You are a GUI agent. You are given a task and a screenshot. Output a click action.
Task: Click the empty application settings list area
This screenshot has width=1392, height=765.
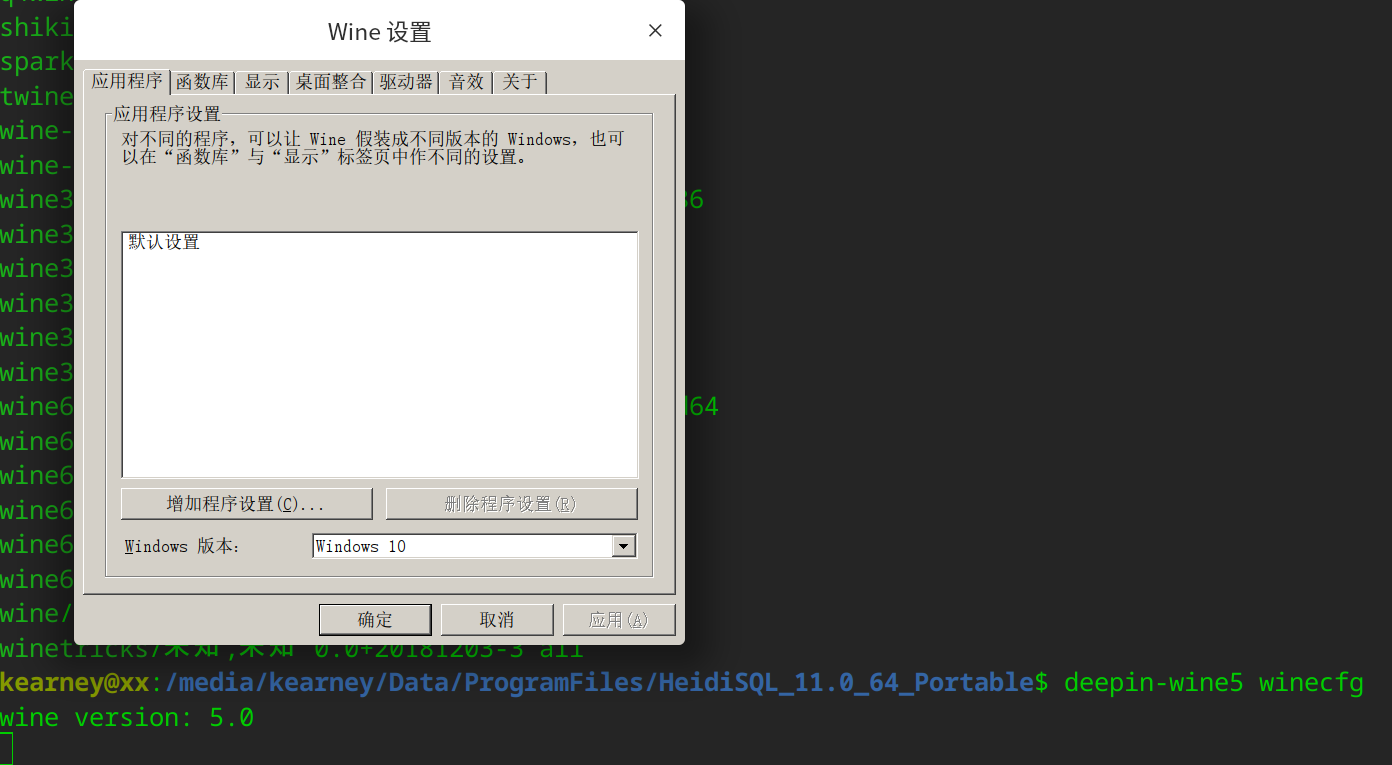click(379, 380)
